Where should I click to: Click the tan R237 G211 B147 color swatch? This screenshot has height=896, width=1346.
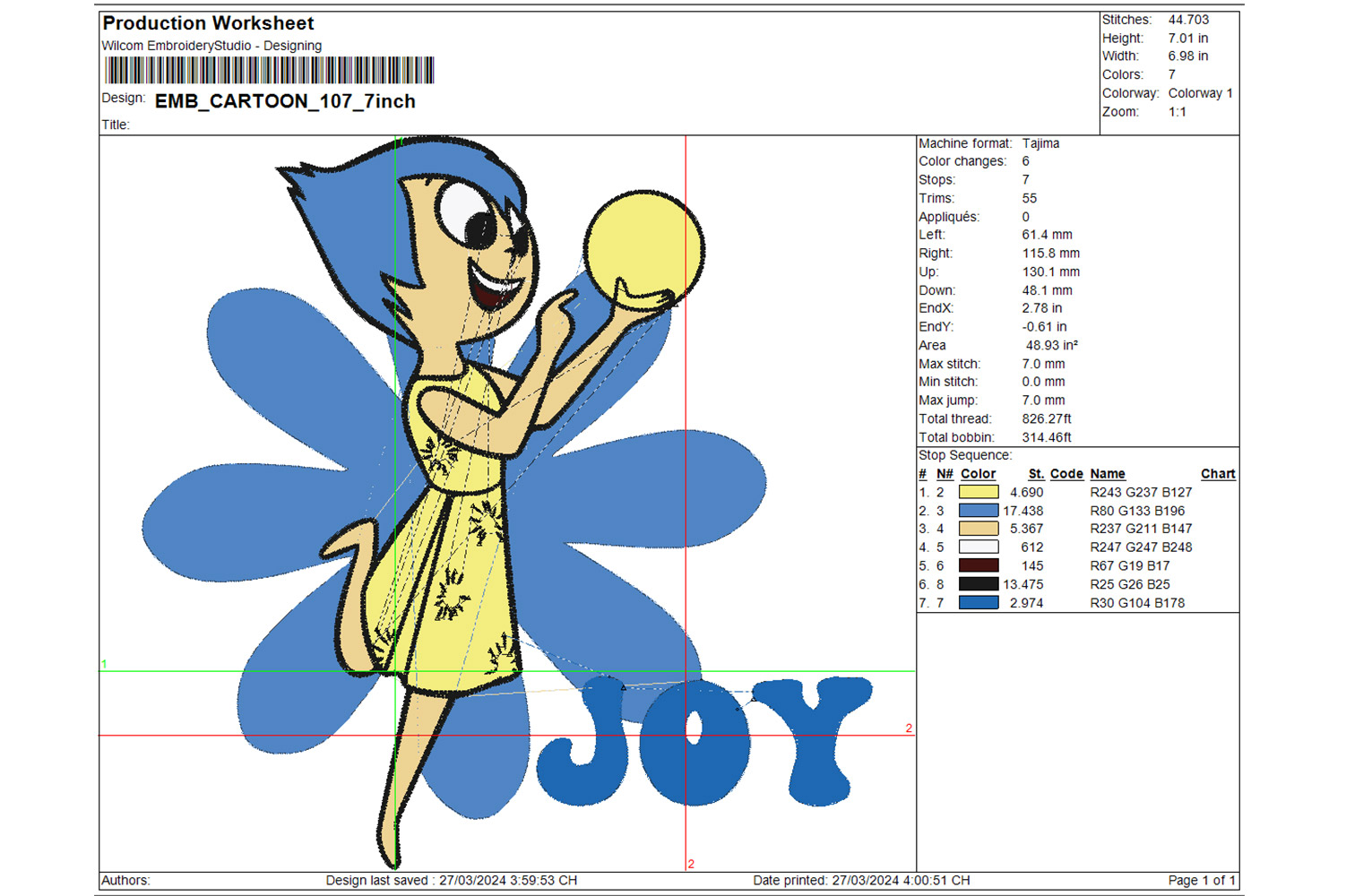[979, 529]
